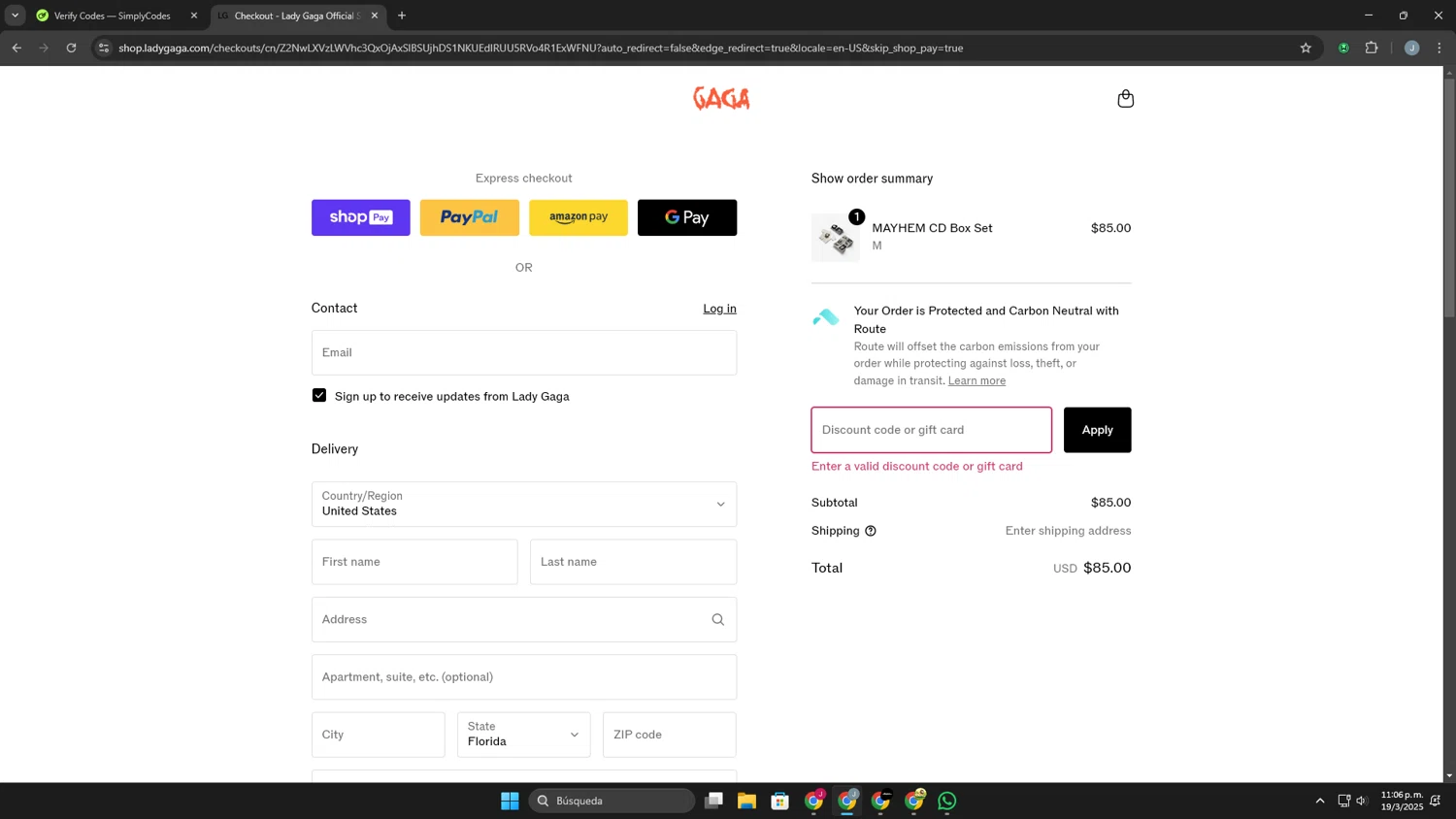Uncheck Sign up to receive updates checkbox
1456x819 pixels.
click(319, 395)
